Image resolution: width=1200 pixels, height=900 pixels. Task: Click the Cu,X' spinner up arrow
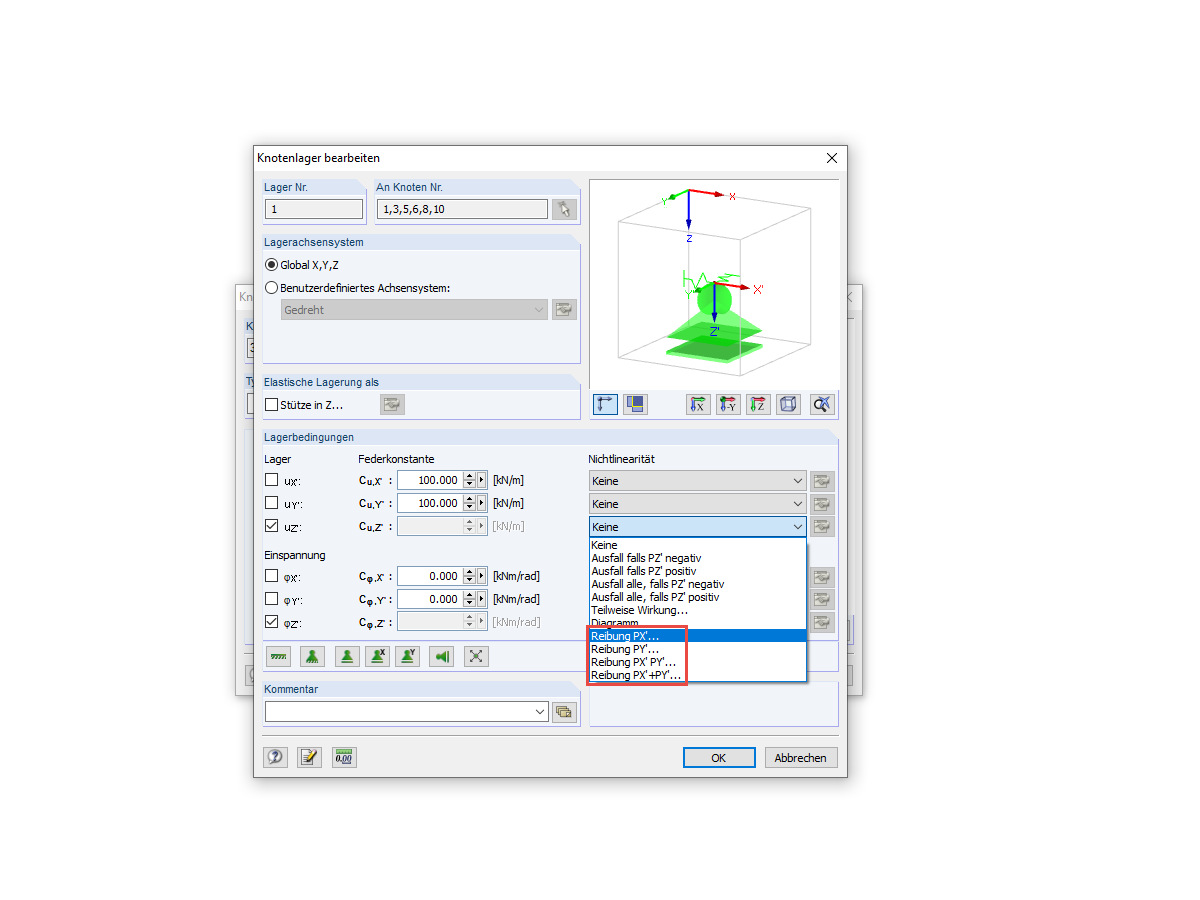(x=470, y=475)
